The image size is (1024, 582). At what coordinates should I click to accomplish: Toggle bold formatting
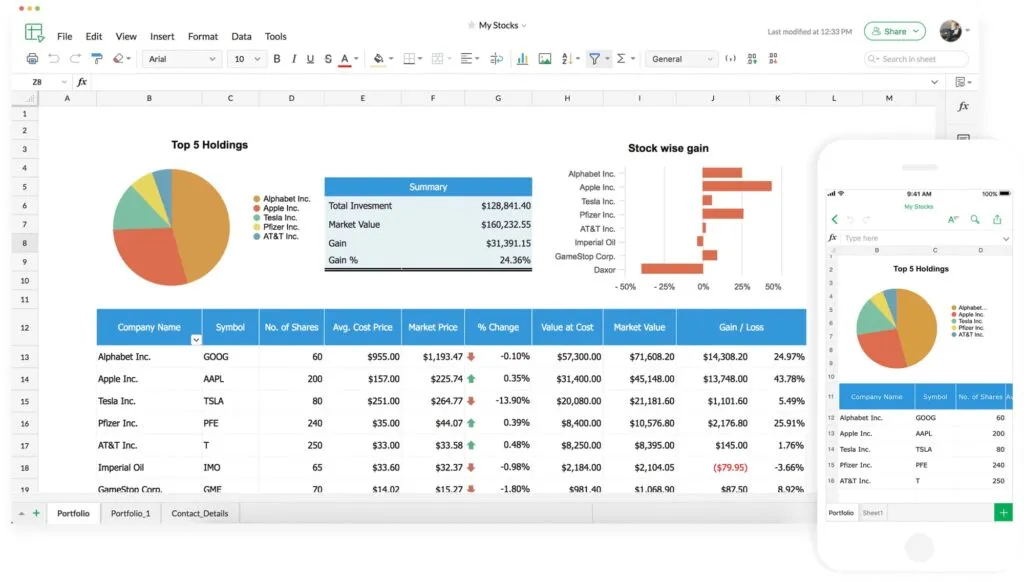coord(277,58)
